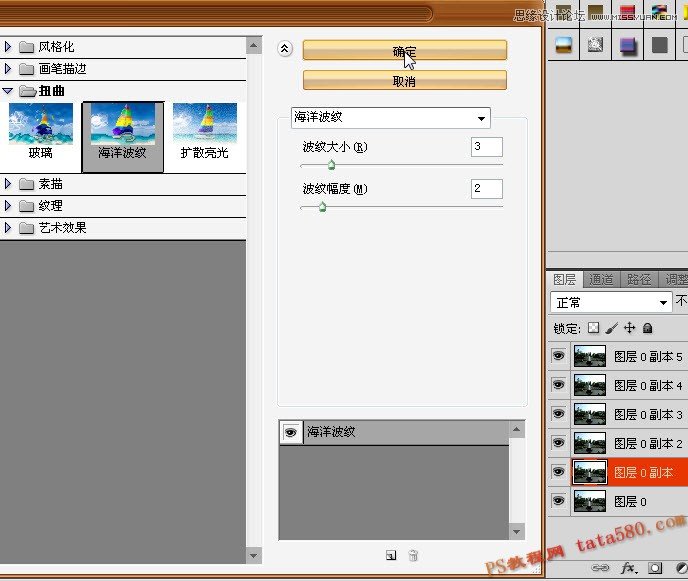Click the 波纹大小 value field
The image size is (688, 581).
[487, 147]
